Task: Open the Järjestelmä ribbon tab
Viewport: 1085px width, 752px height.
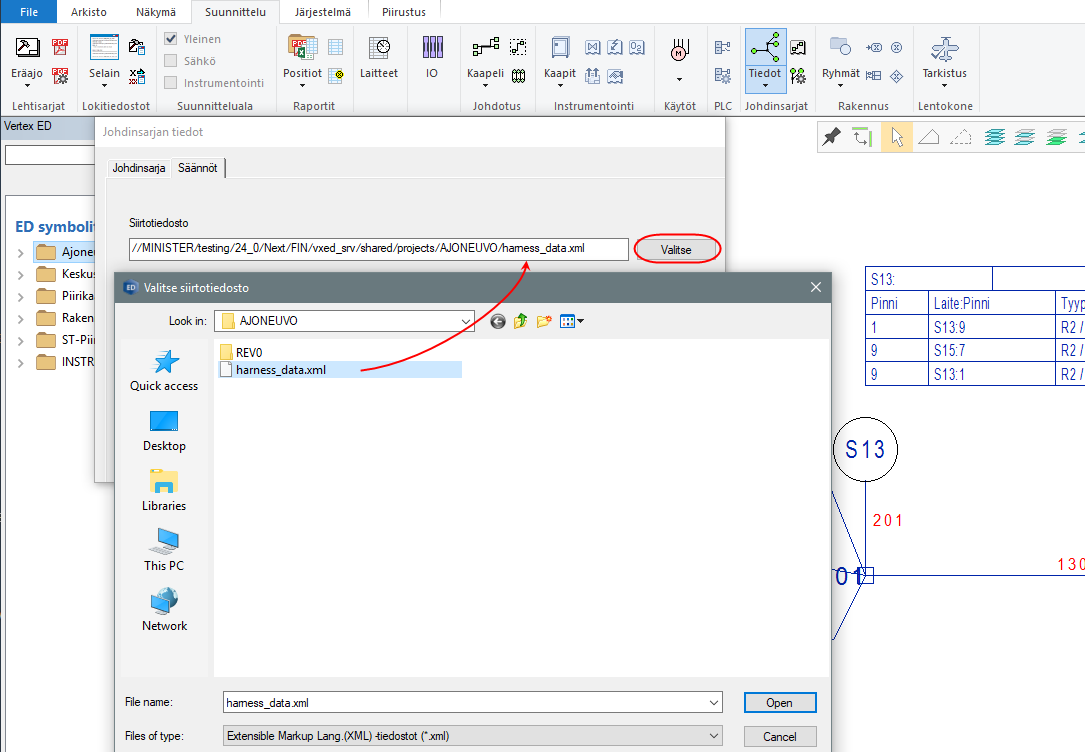Action: (324, 12)
